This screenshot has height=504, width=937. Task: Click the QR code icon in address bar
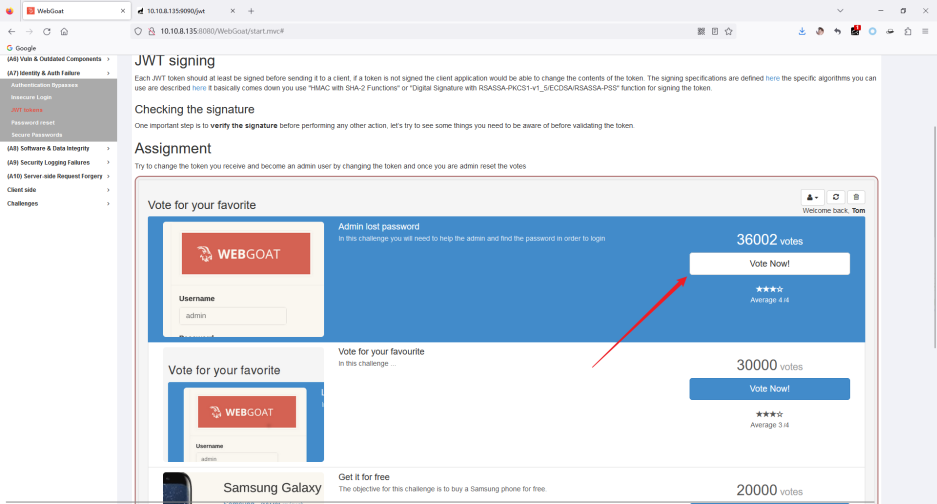pyautogui.click(x=701, y=31)
